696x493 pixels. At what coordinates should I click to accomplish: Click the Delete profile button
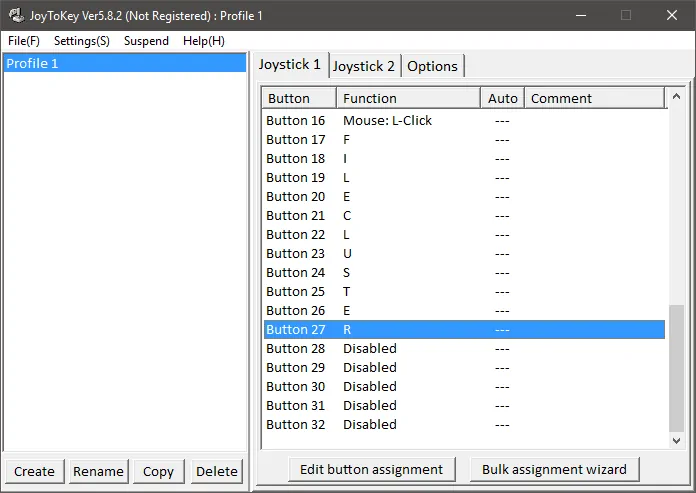pos(217,471)
